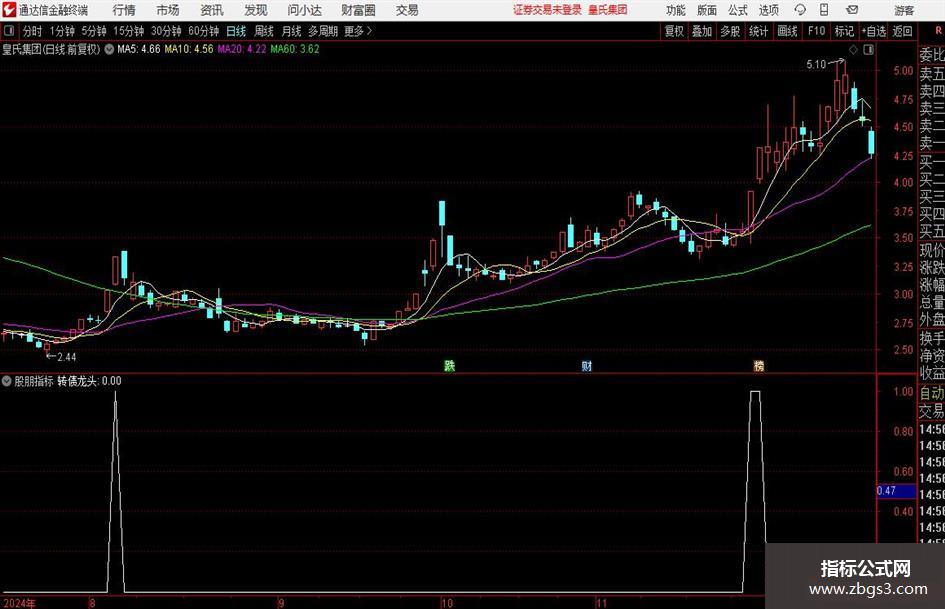Click the 画线 drawing button
Viewport: 945px width, 609px height.
coord(788,31)
